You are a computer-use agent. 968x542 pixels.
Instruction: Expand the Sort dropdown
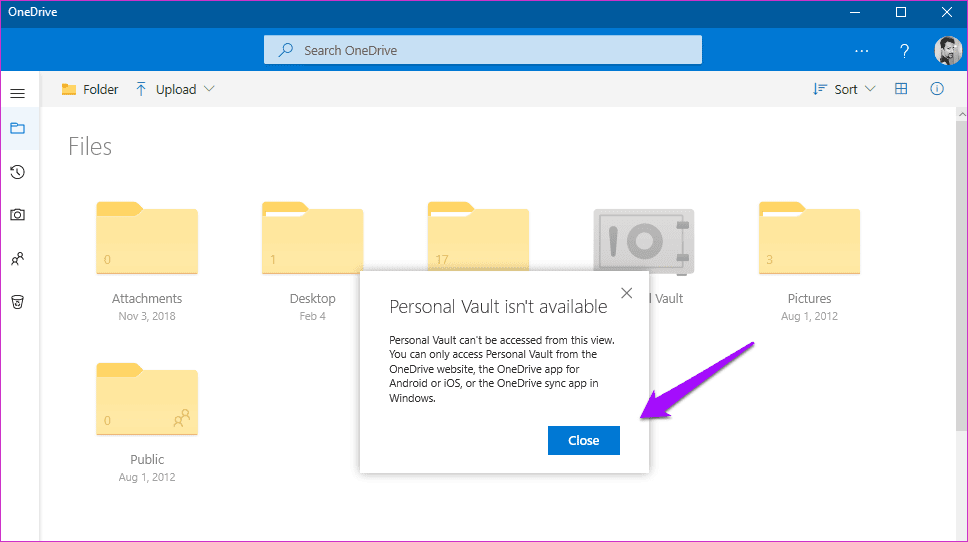[844, 90]
